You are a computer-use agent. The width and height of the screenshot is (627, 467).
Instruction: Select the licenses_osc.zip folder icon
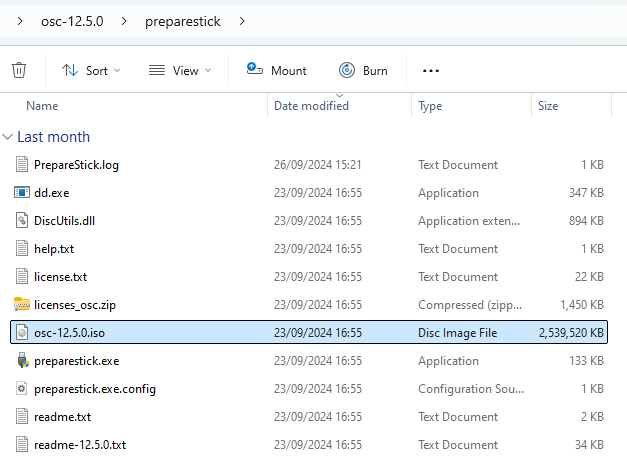click(x=22, y=304)
